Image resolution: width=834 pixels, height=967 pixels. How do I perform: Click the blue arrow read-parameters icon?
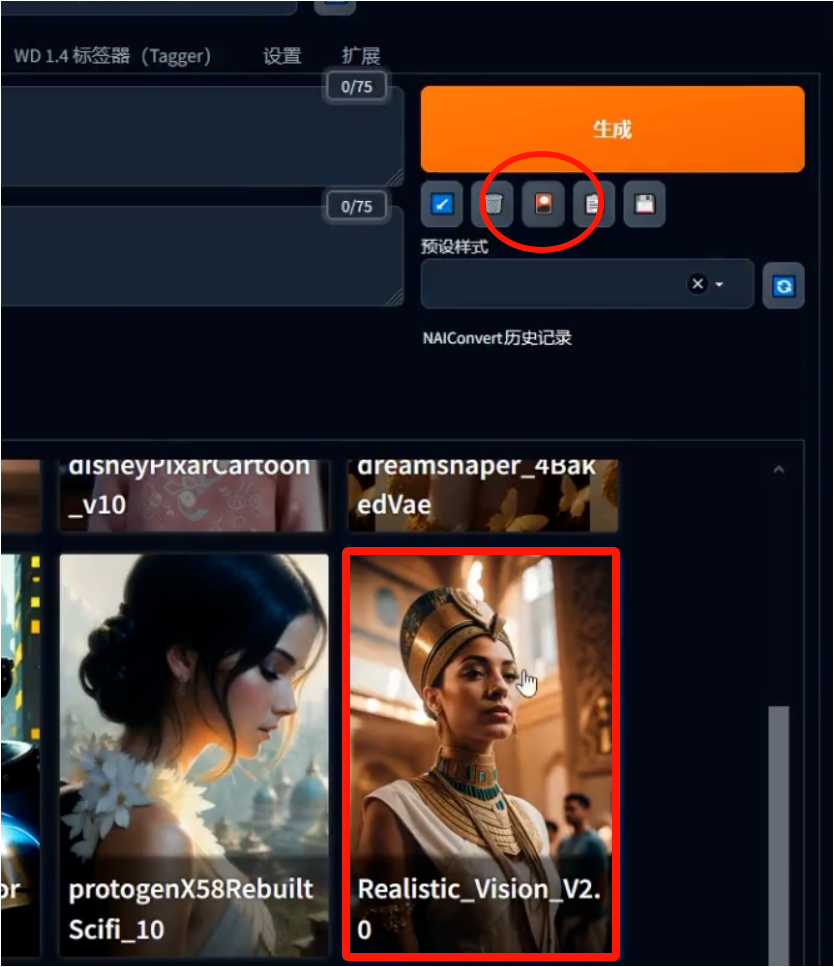click(x=442, y=204)
